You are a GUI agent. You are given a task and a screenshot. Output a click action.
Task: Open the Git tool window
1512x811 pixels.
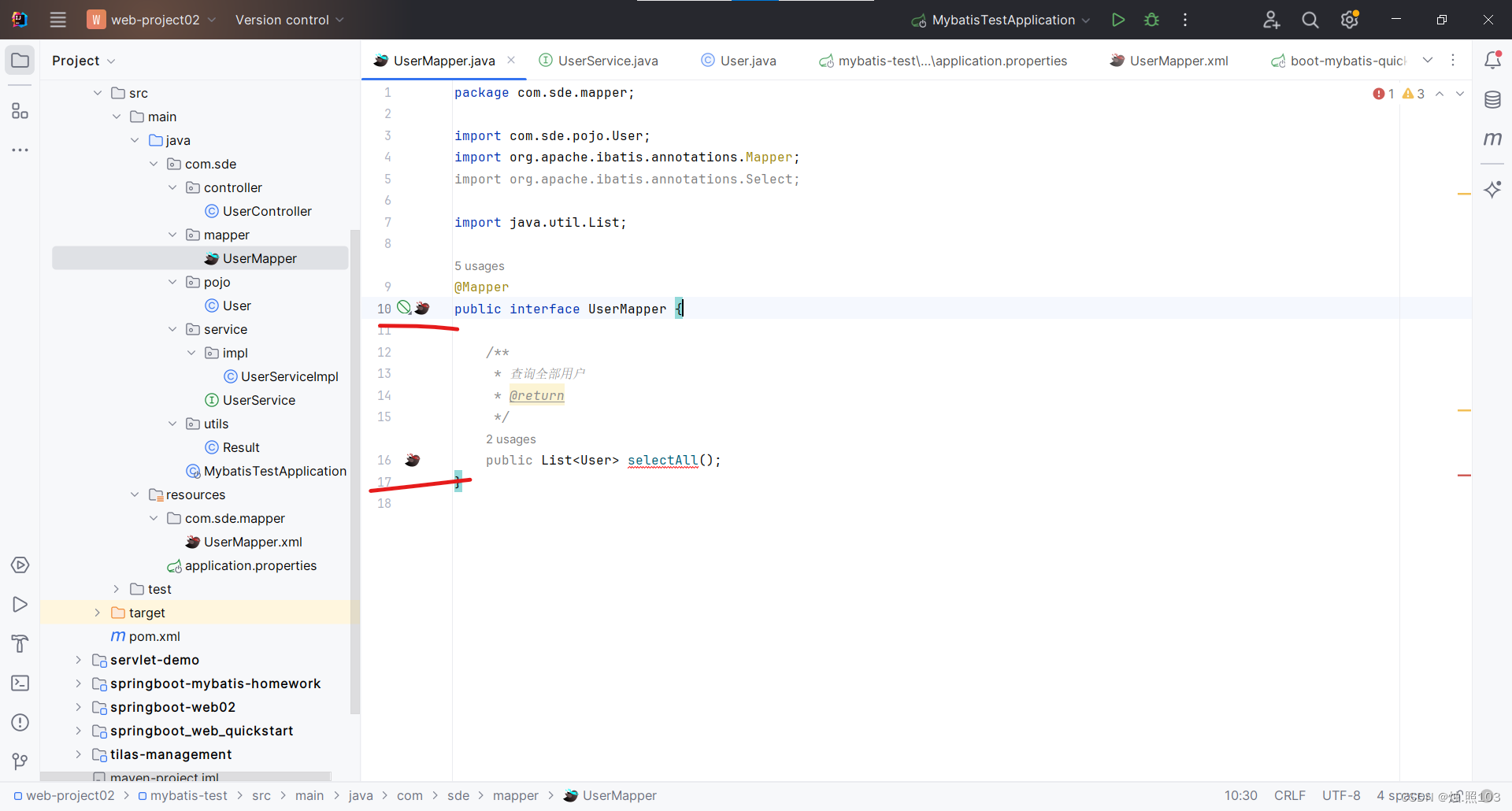click(20, 761)
